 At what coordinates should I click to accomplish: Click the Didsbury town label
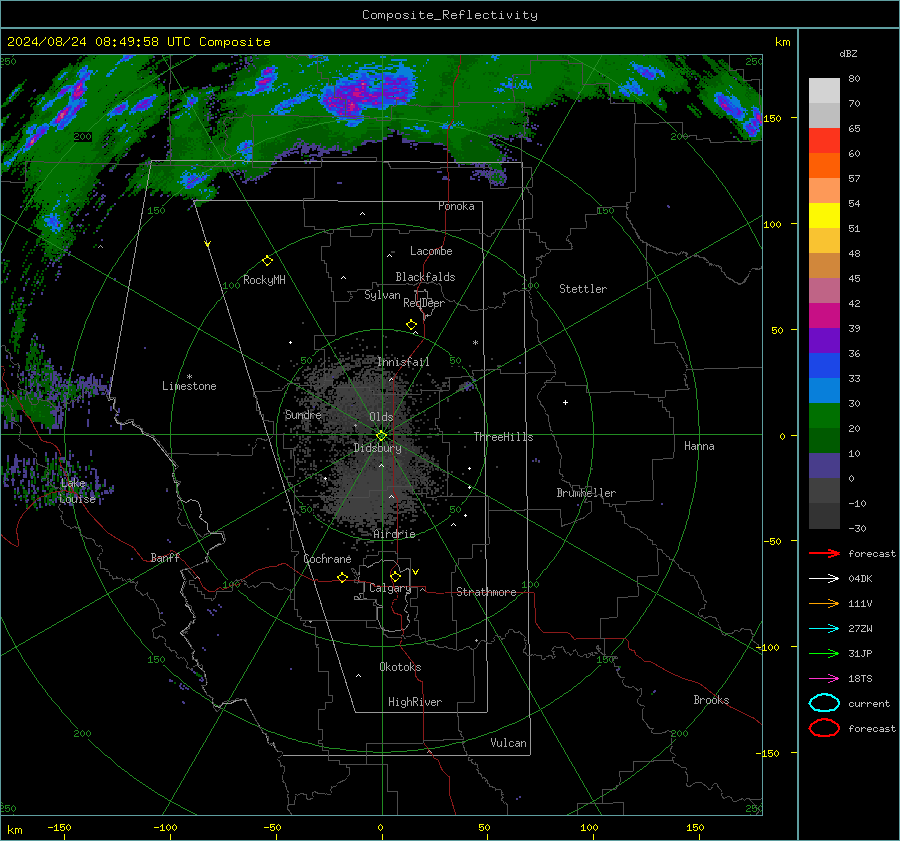tap(378, 448)
